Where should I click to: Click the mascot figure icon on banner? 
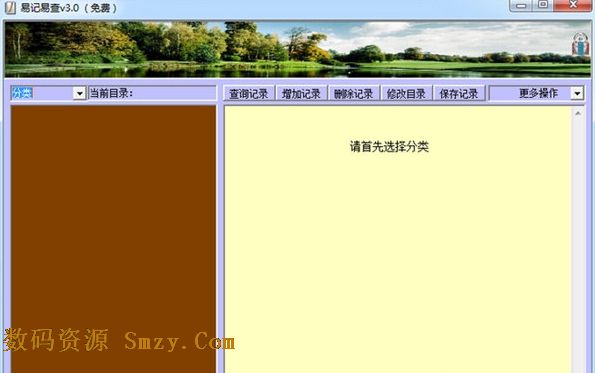pos(580,44)
